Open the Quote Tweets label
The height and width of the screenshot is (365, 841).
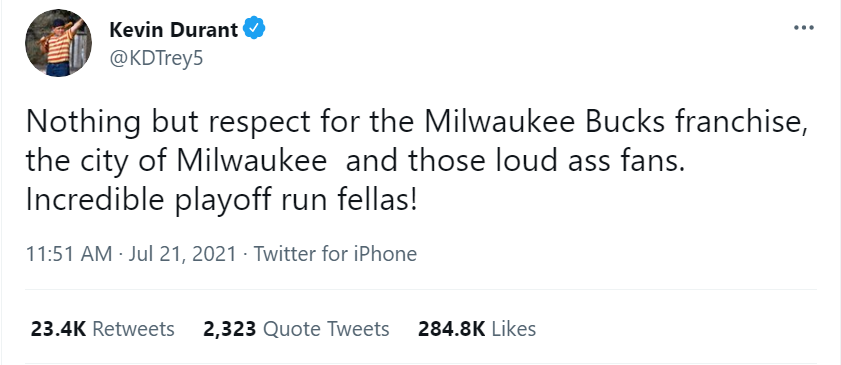326,329
